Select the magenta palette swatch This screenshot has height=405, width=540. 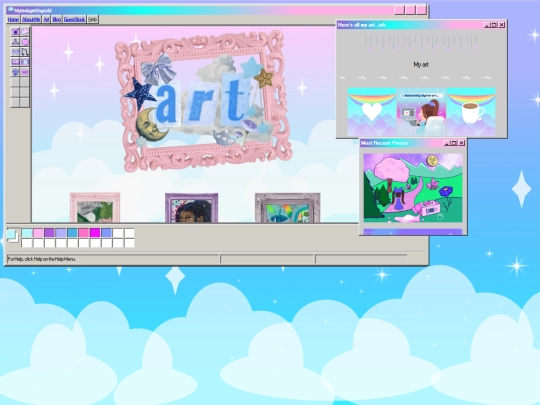[95, 233]
